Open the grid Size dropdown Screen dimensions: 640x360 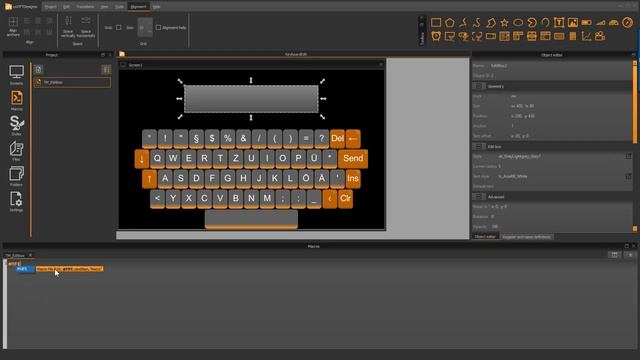tap(145, 27)
